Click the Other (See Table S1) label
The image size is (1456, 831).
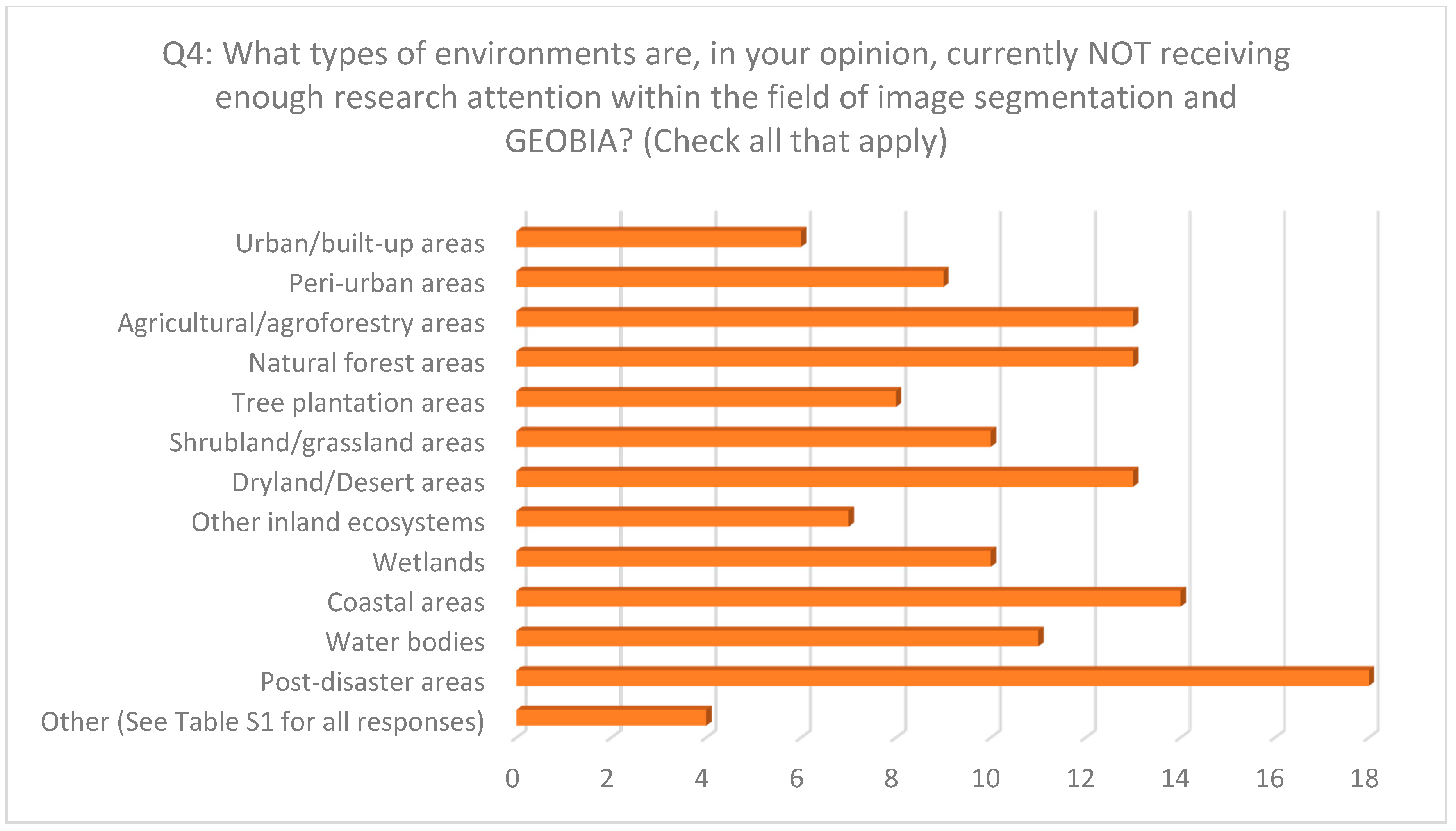(262, 722)
